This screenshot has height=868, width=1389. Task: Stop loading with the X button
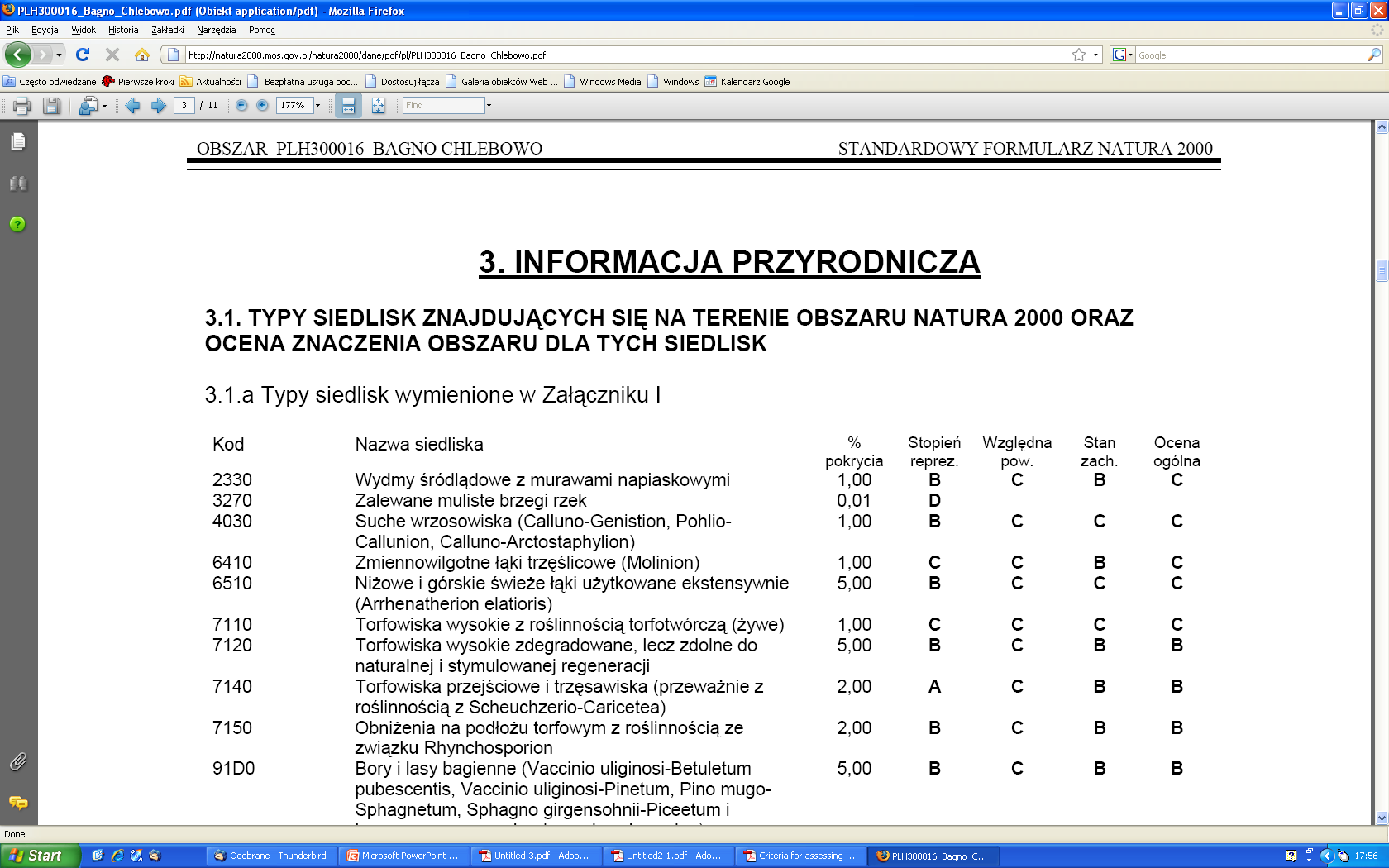112,55
